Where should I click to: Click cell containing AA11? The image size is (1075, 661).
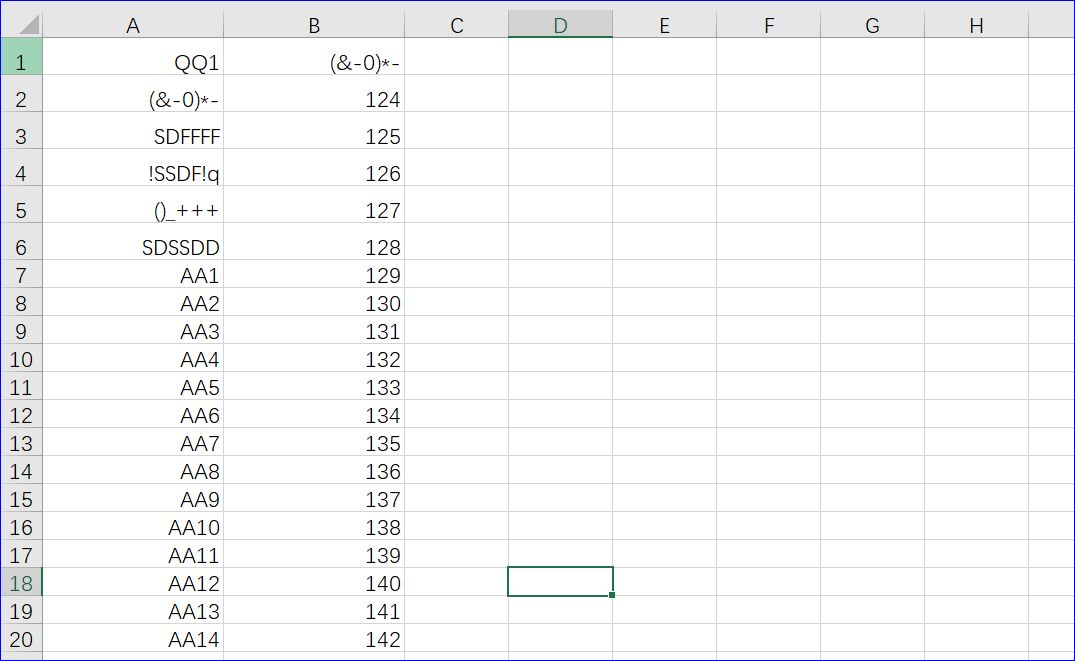133,554
